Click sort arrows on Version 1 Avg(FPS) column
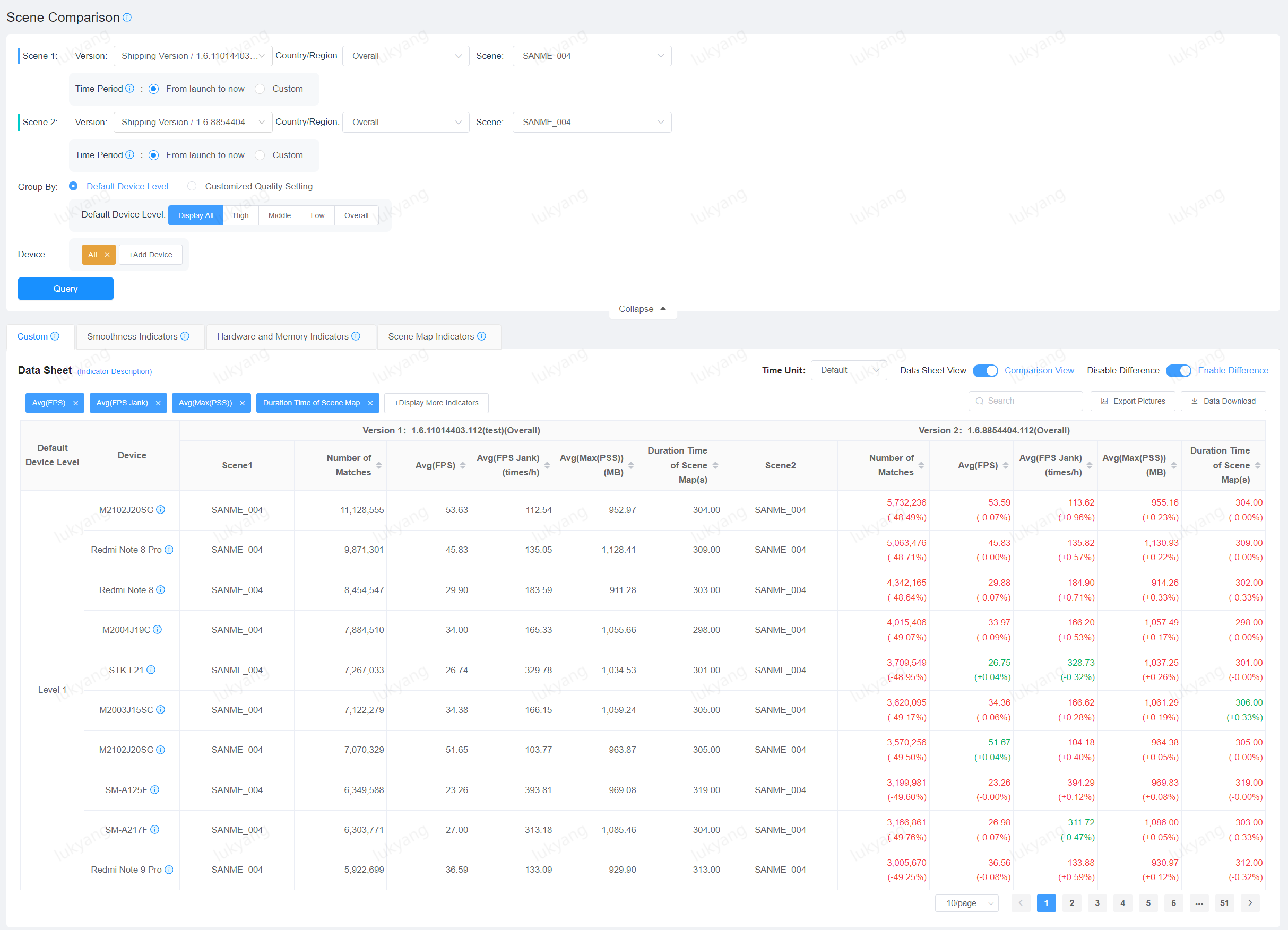This screenshot has width=1288, height=930. (x=463, y=466)
